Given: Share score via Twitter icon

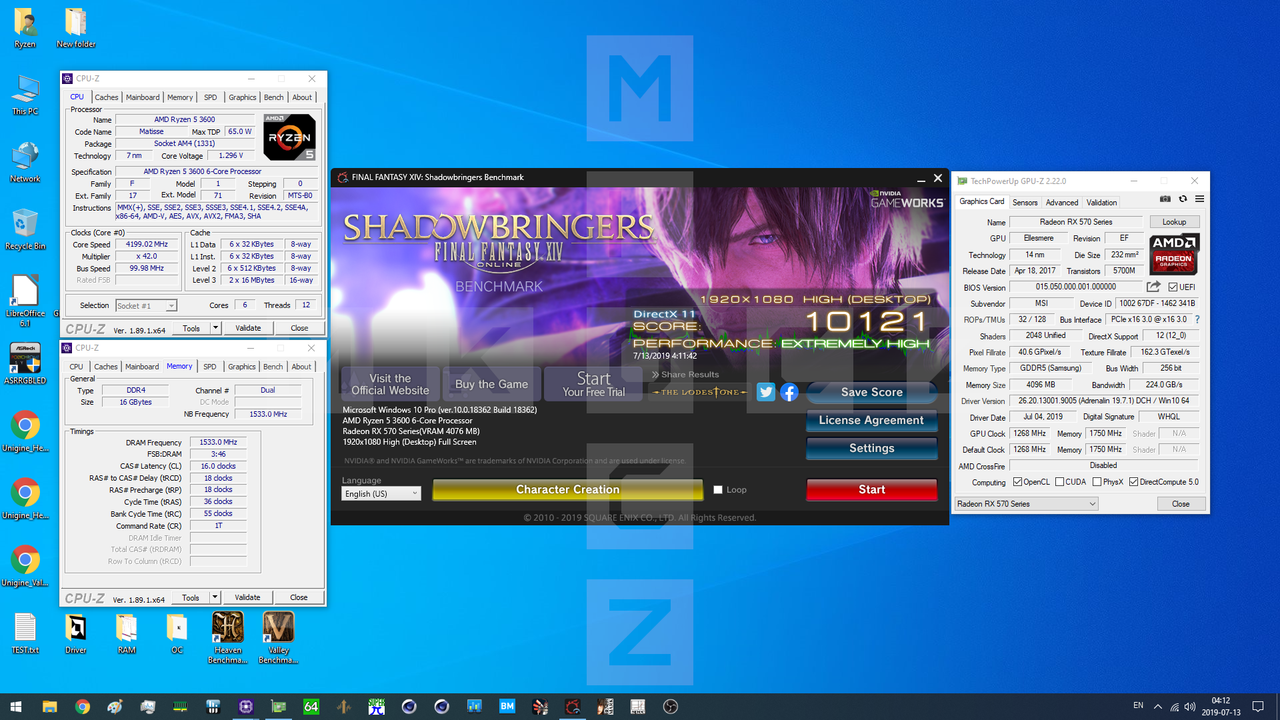Looking at the screenshot, I should pos(766,392).
